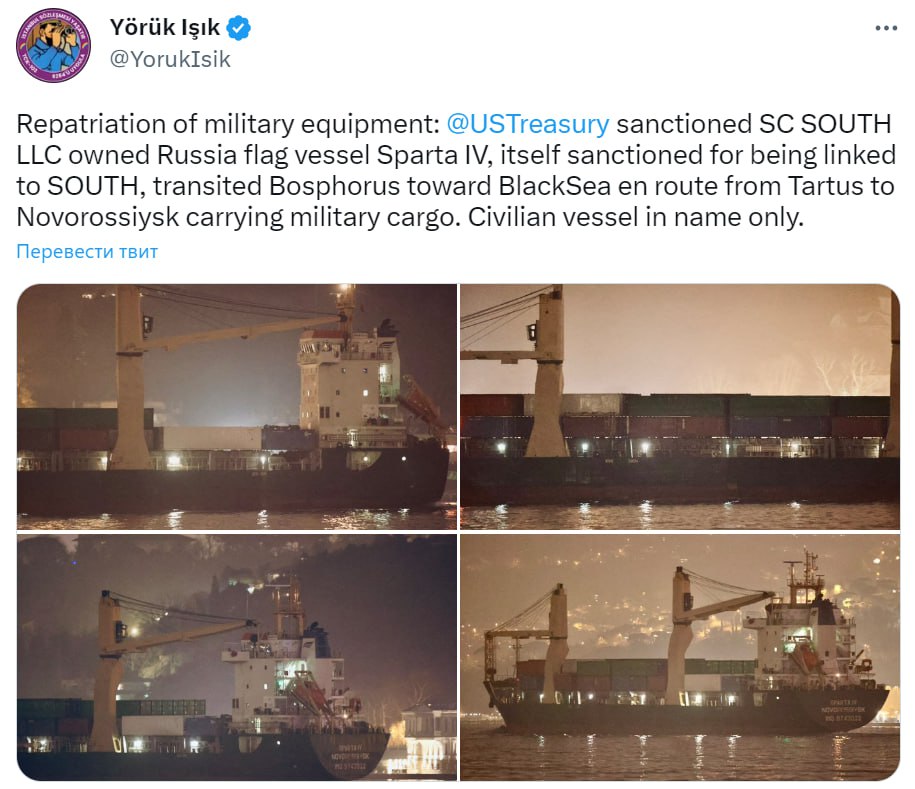Click the Перевести твит translate link
Screen dimensions: 915x789
(87, 252)
